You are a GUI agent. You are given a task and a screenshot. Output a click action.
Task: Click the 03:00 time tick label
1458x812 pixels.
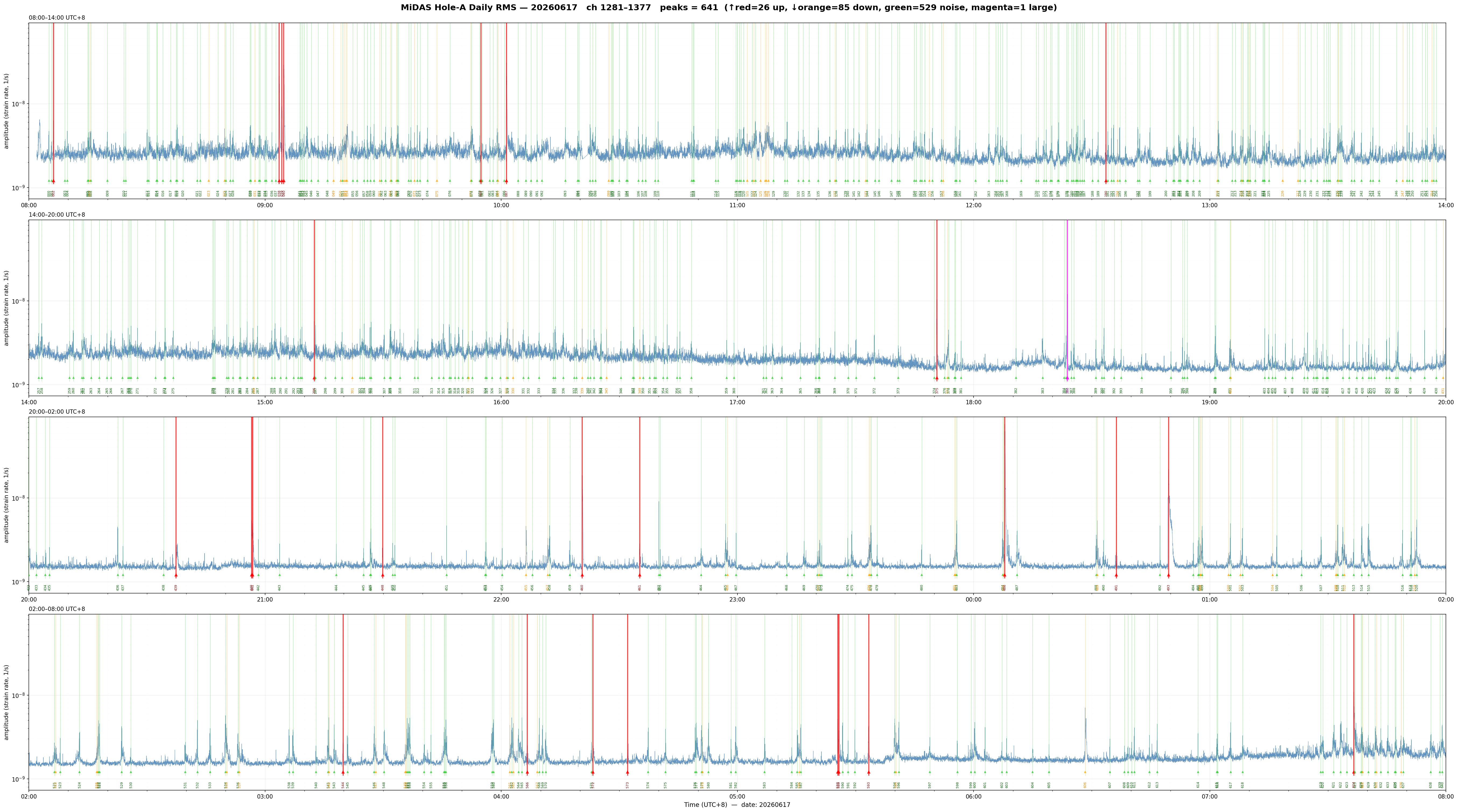(265, 796)
